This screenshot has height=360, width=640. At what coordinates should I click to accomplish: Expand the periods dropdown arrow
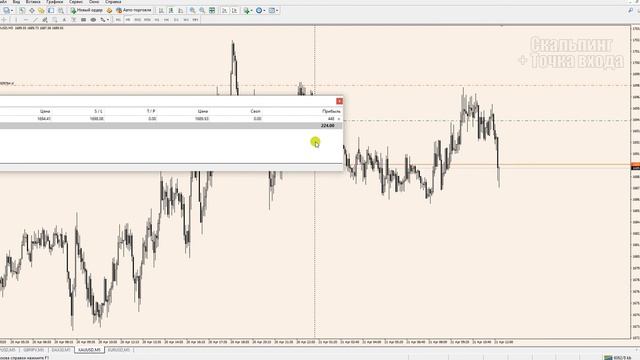pyautogui.click(x=264, y=11)
